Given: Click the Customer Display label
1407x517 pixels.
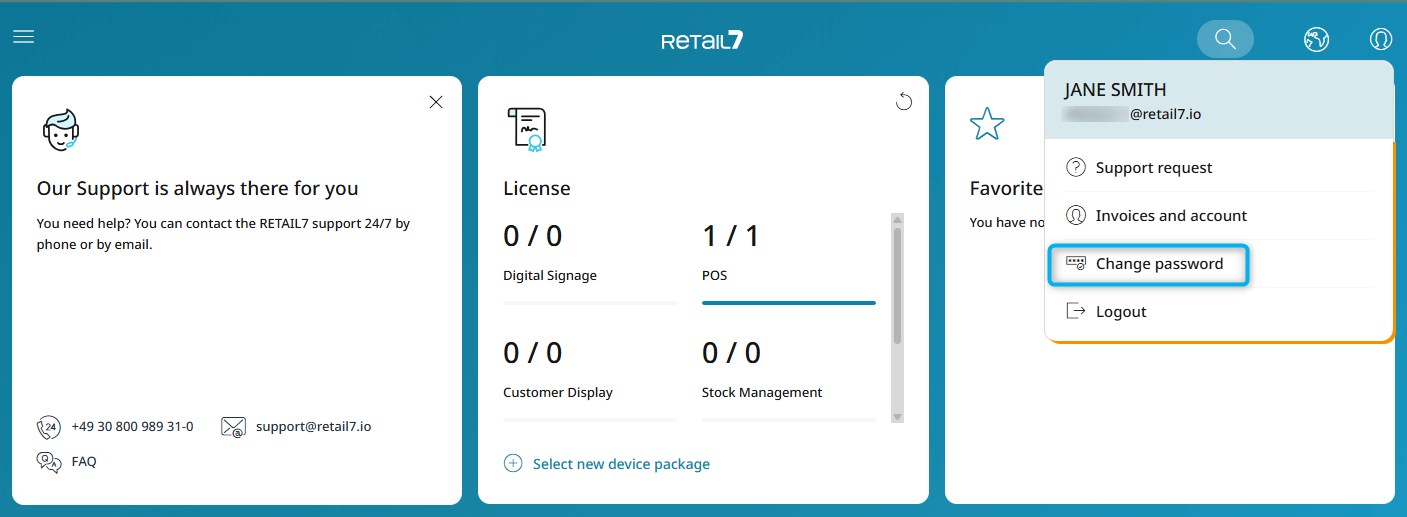Looking at the screenshot, I should (558, 392).
